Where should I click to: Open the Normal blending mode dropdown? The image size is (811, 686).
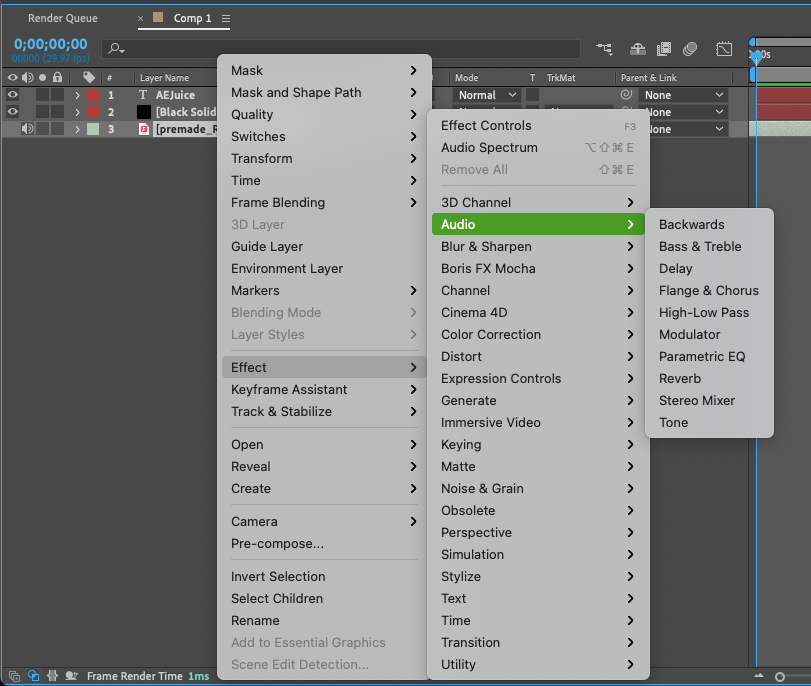(x=487, y=95)
